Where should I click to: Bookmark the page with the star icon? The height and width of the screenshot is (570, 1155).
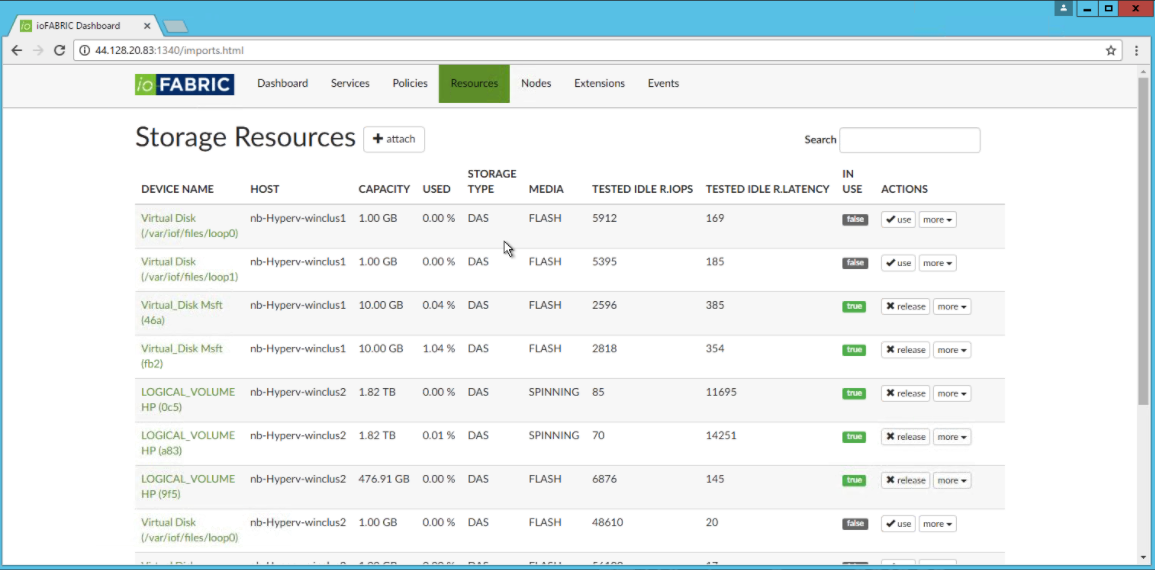tap(1110, 50)
